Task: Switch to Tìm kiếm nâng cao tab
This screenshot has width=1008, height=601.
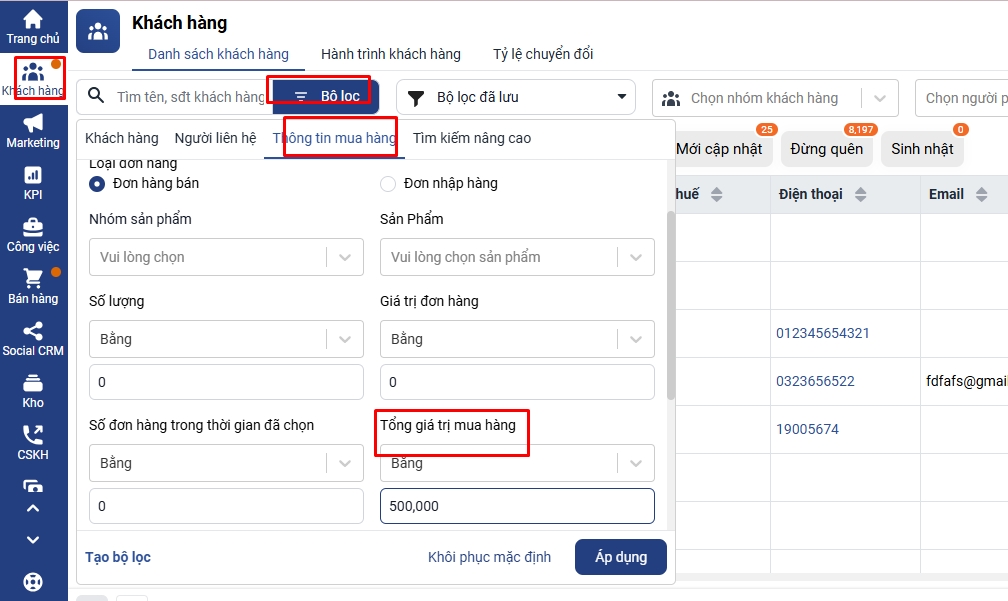Action: click(472, 138)
